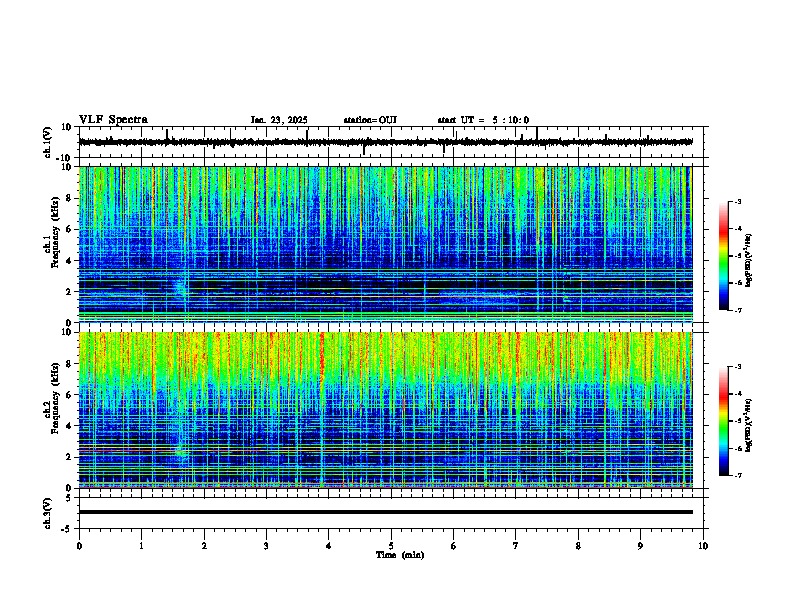Click the "-3" label on ch.2 color scale
The height and width of the screenshot is (612, 792).
click(738, 367)
